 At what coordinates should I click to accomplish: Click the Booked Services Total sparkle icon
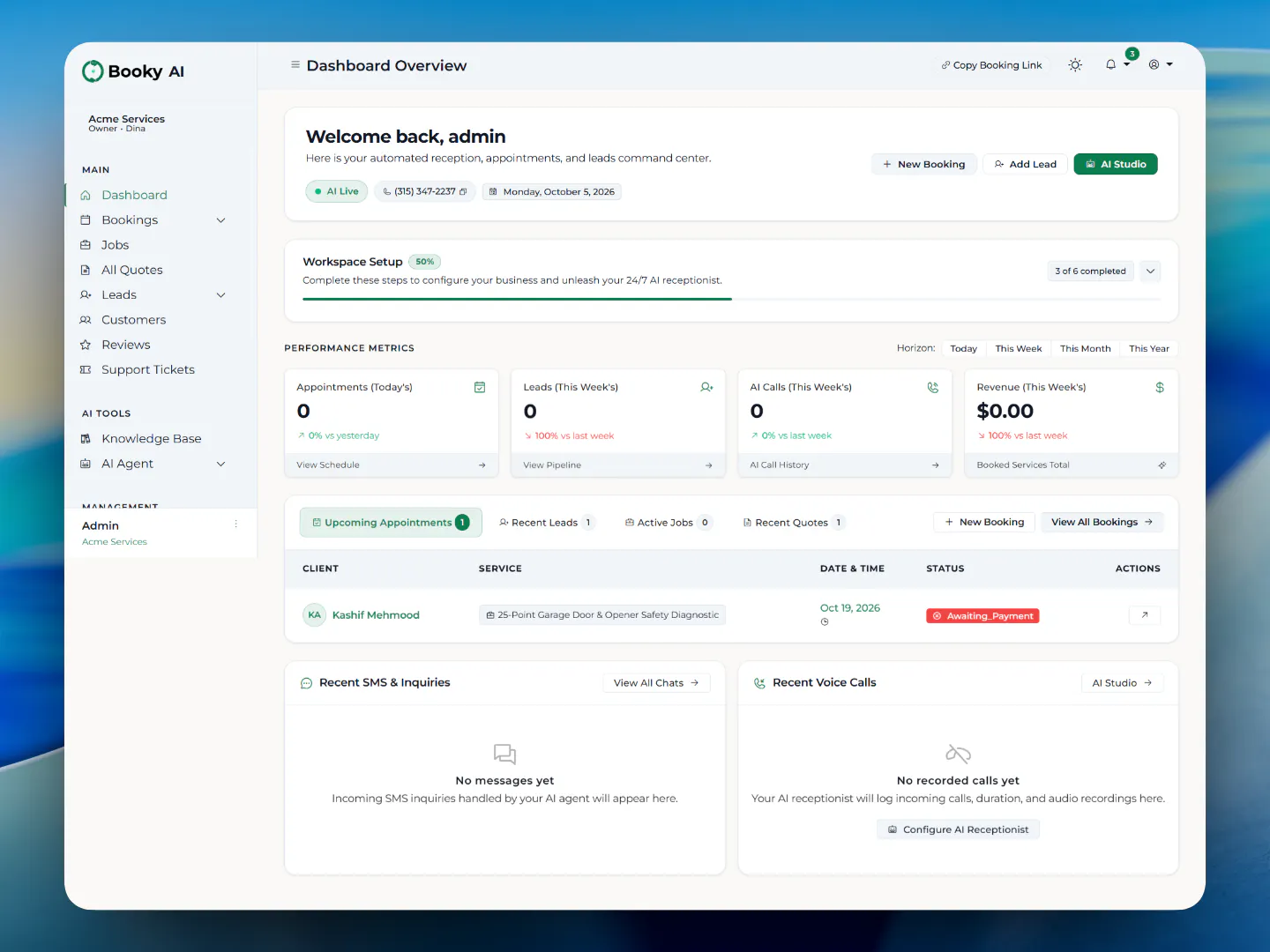[x=1162, y=465]
